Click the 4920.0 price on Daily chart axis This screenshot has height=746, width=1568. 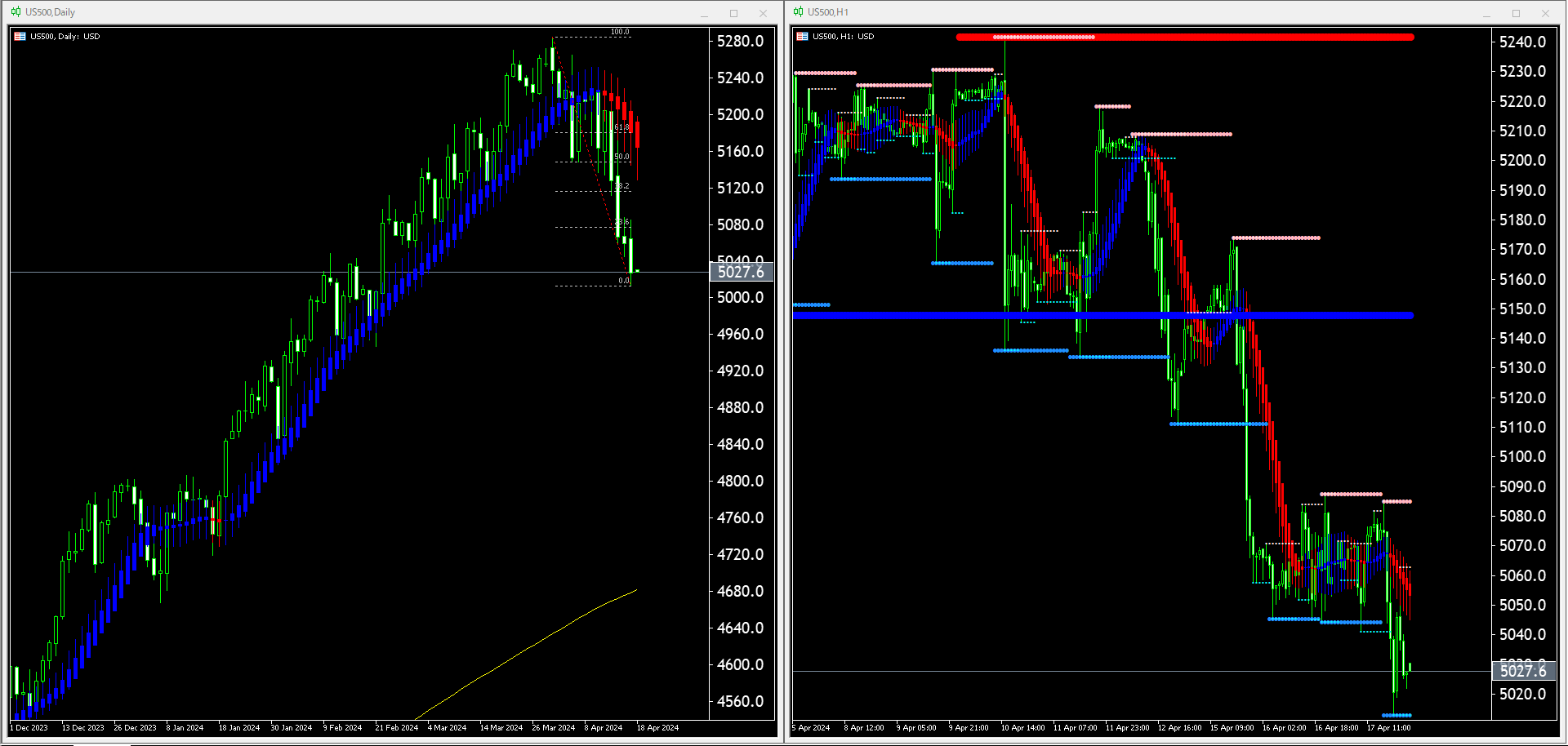click(740, 371)
